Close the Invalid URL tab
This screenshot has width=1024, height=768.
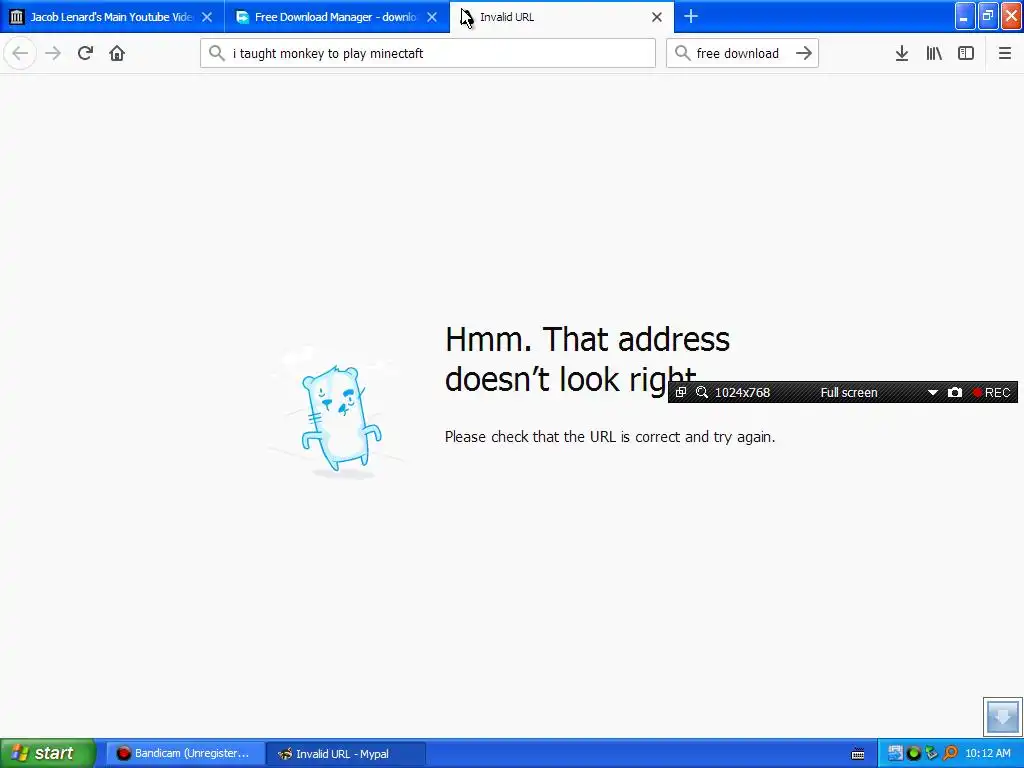pyautogui.click(x=657, y=18)
